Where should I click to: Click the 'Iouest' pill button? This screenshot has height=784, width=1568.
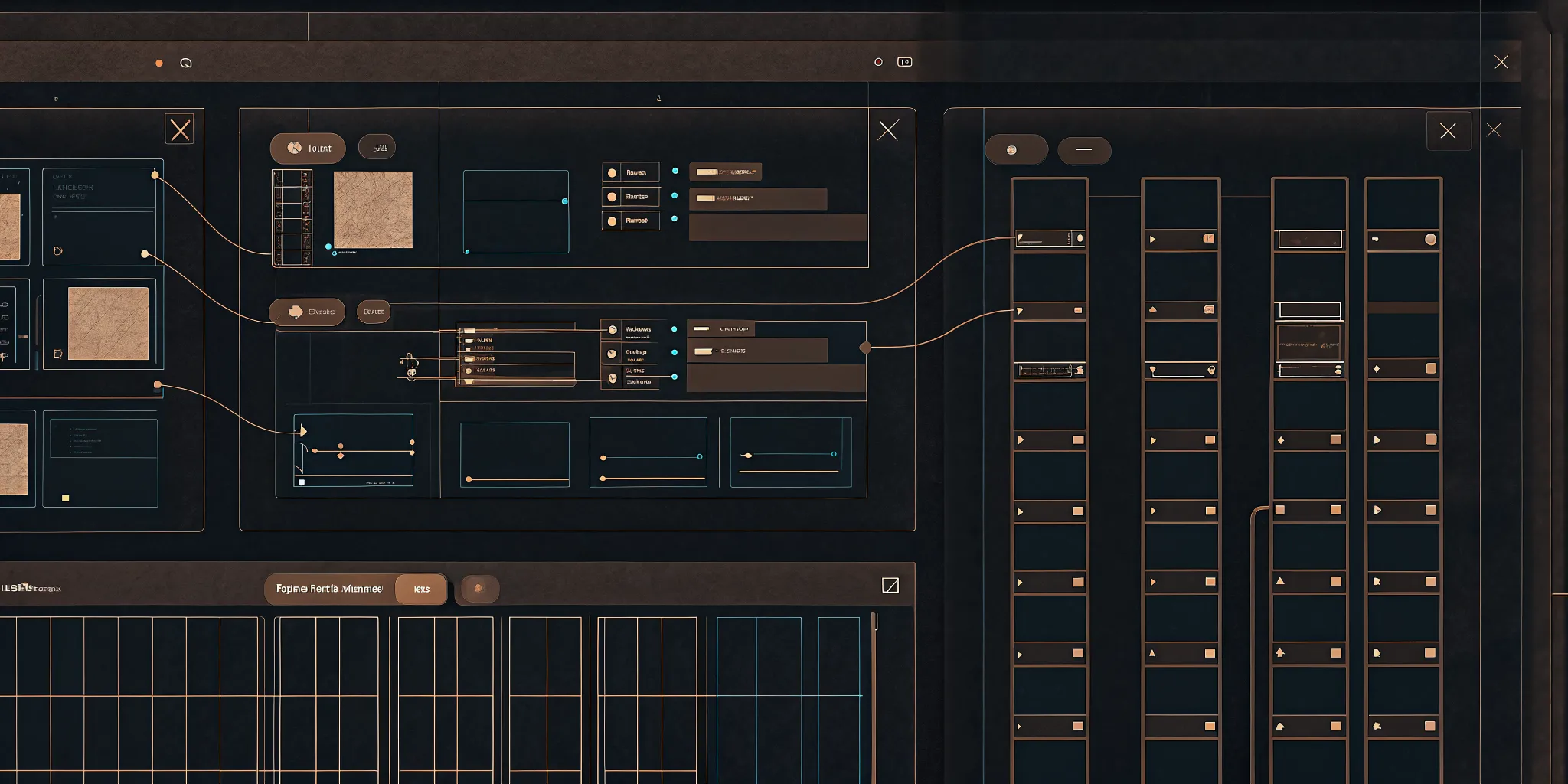pos(308,148)
